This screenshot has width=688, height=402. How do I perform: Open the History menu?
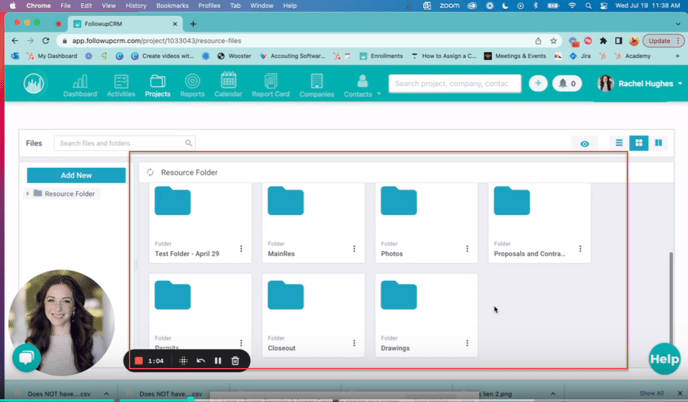(136, 6)
